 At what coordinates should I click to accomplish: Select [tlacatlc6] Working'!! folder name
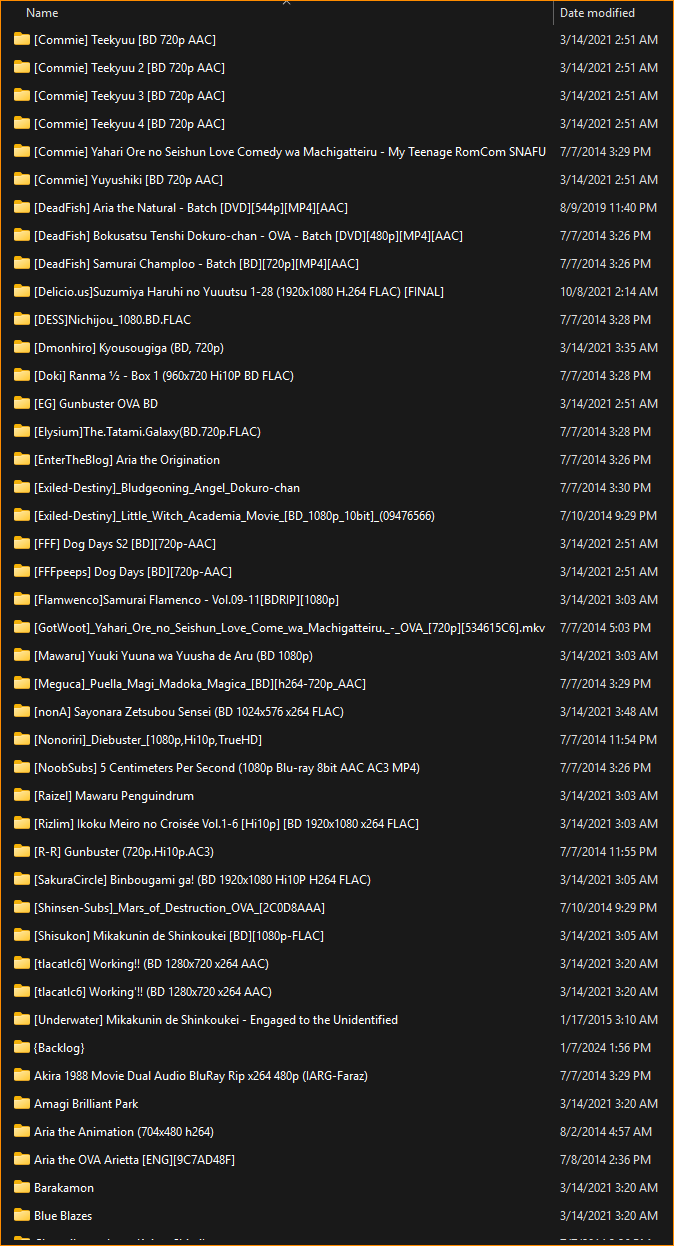[153, 992]
